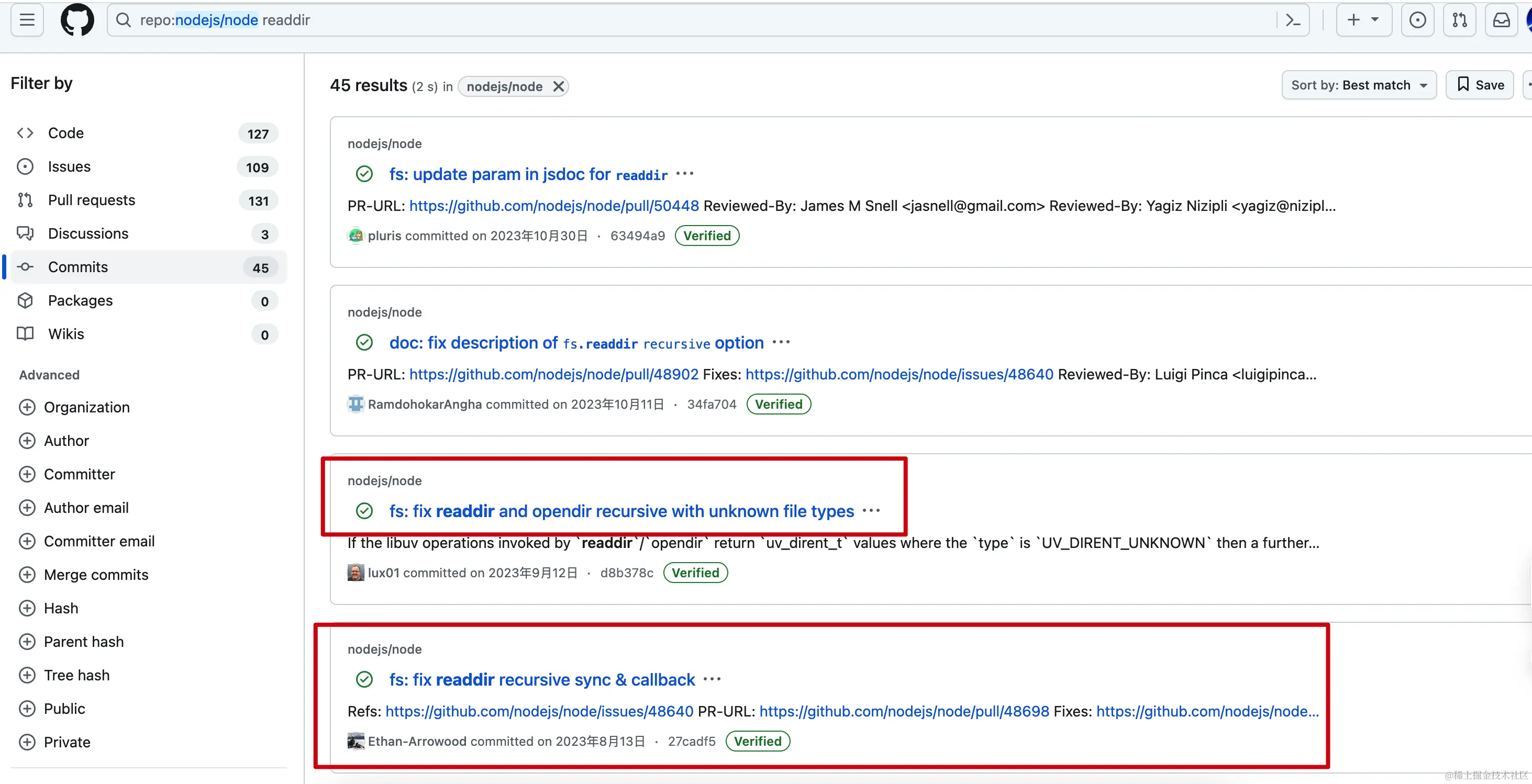The width and height of the screenshot is (1532, 784).
Task: Open commit 'fs: fix readdir recursive sync & callback'
Action: pyautogui.click(x=542, y=680)
